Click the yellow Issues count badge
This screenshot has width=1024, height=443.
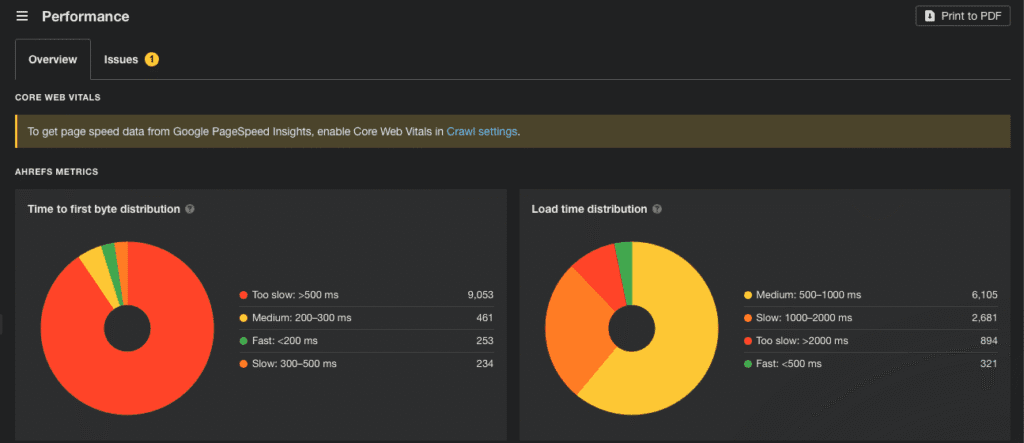[151, 60]
